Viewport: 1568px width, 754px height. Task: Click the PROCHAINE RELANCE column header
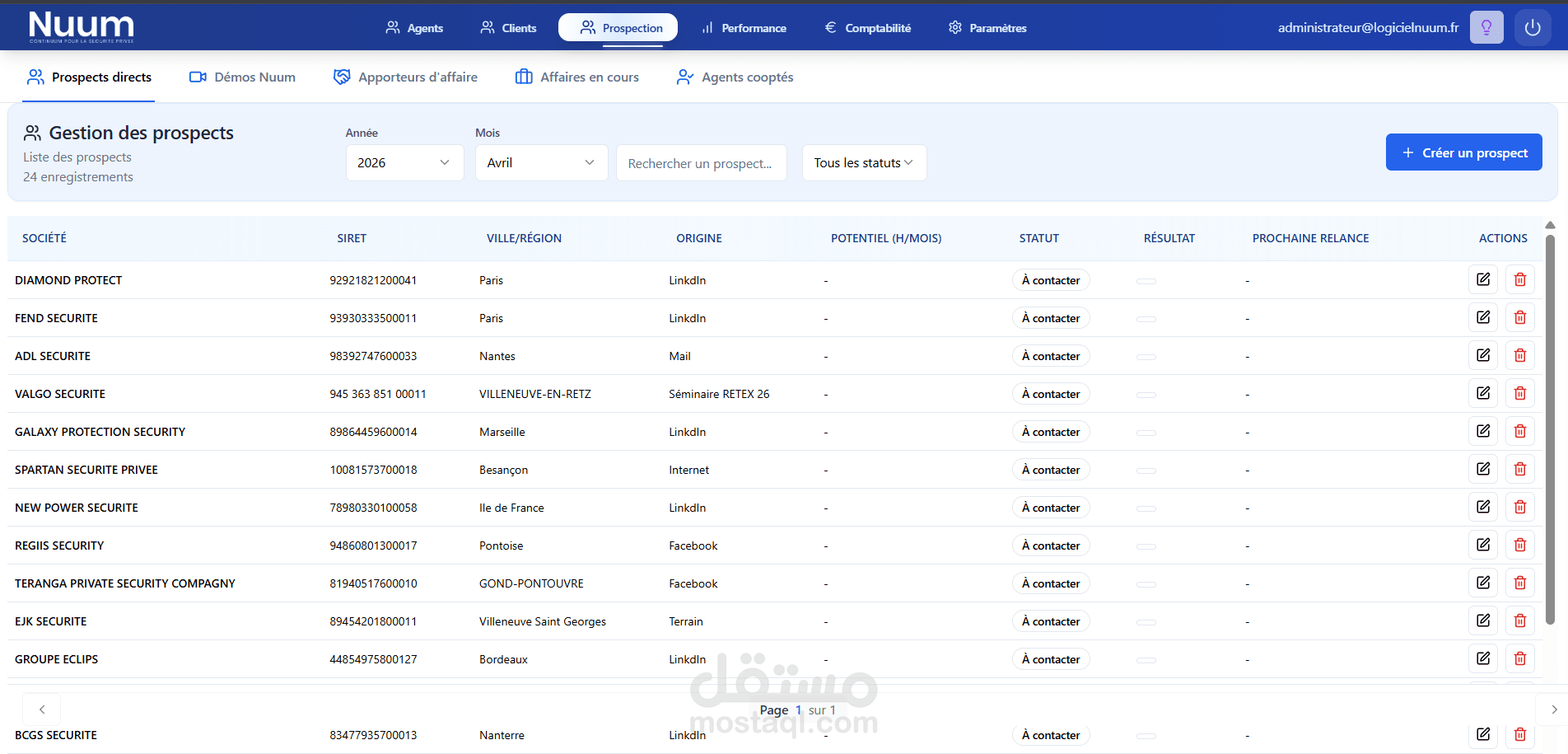[x=1311, y=238]
